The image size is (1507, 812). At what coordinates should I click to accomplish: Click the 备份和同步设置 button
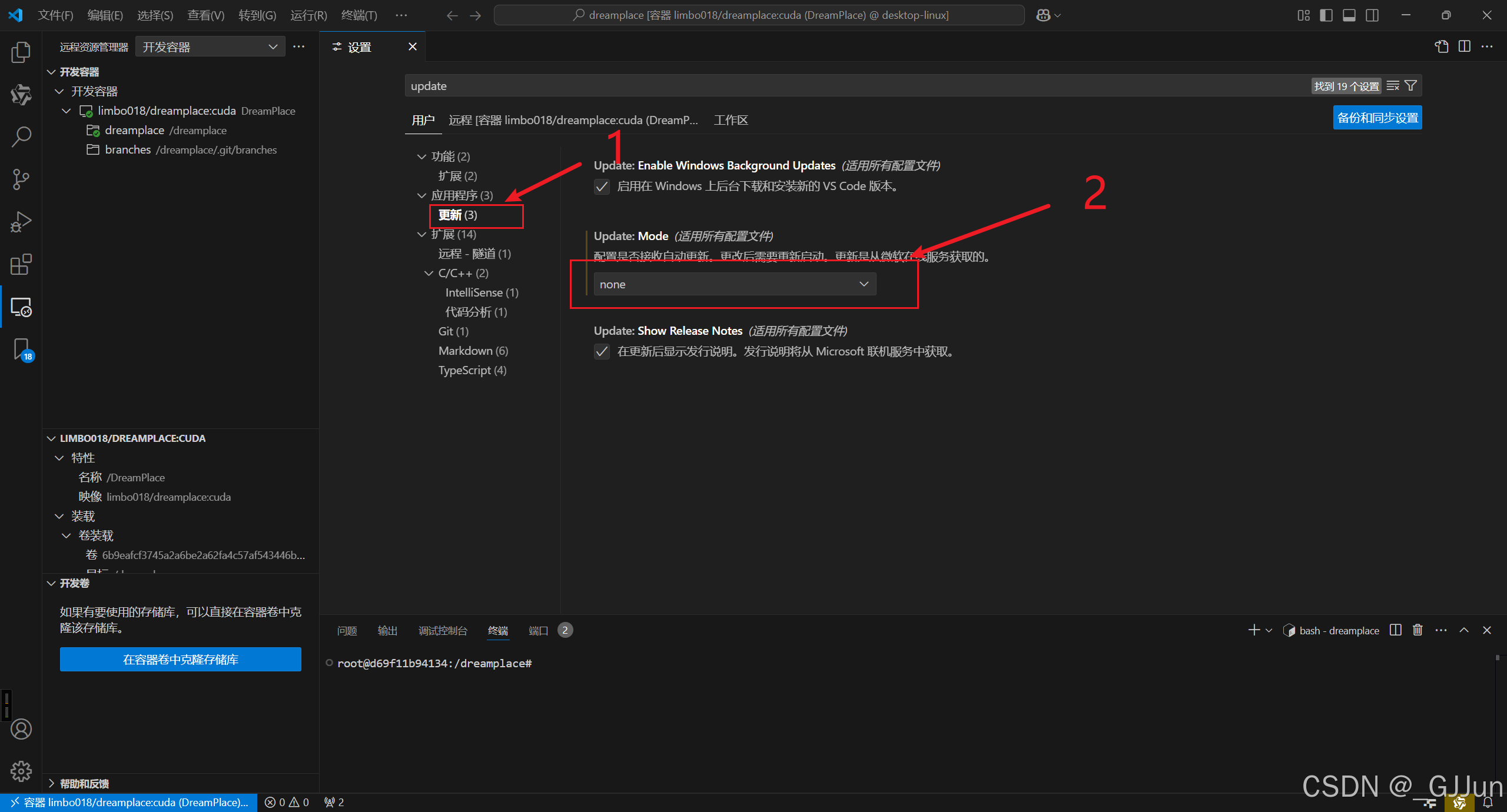pos(1377,117)
